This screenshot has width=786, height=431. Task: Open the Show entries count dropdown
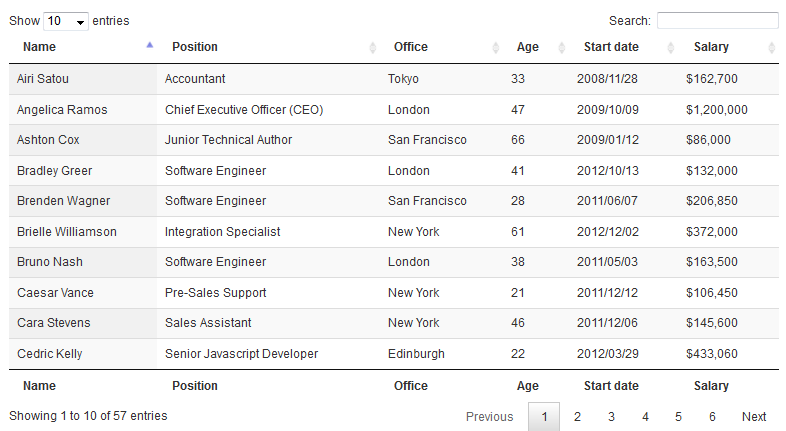[66, 21]
